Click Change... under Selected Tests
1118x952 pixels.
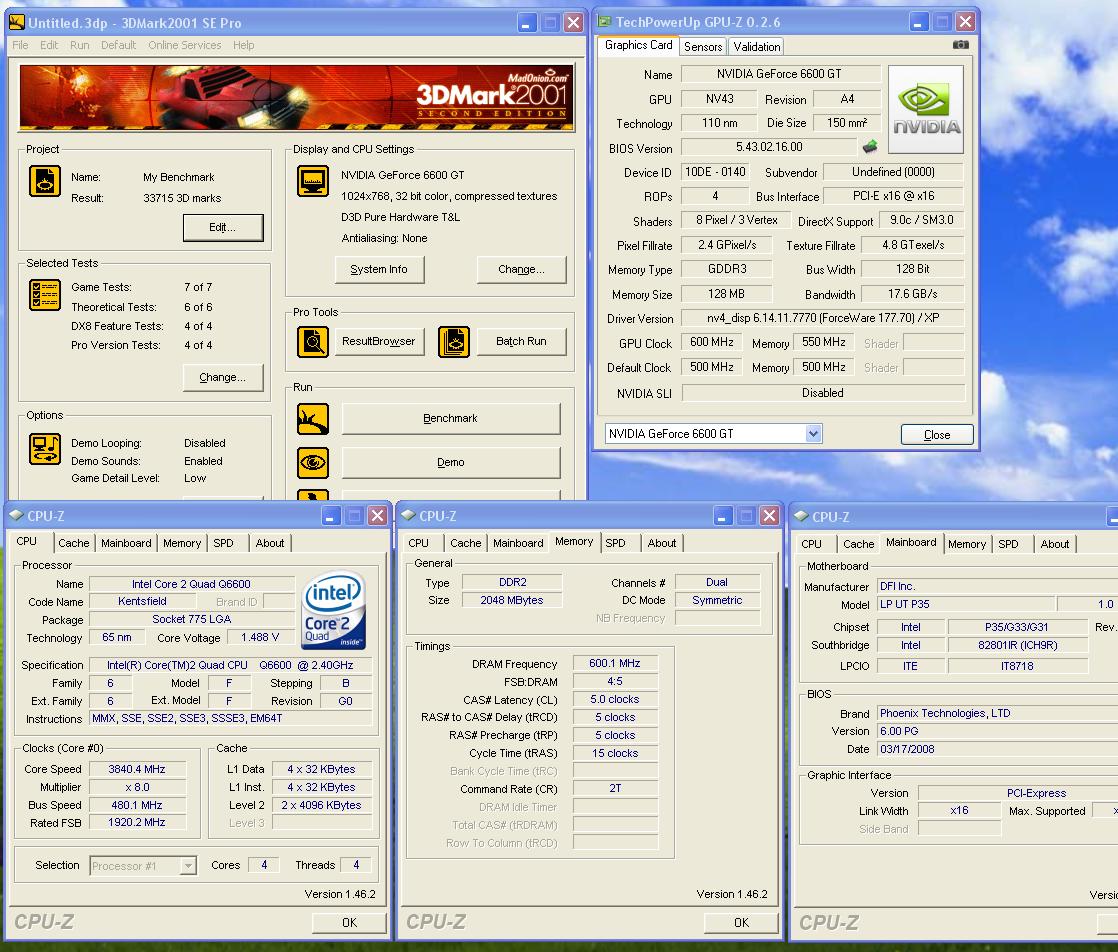coord(222,377)
